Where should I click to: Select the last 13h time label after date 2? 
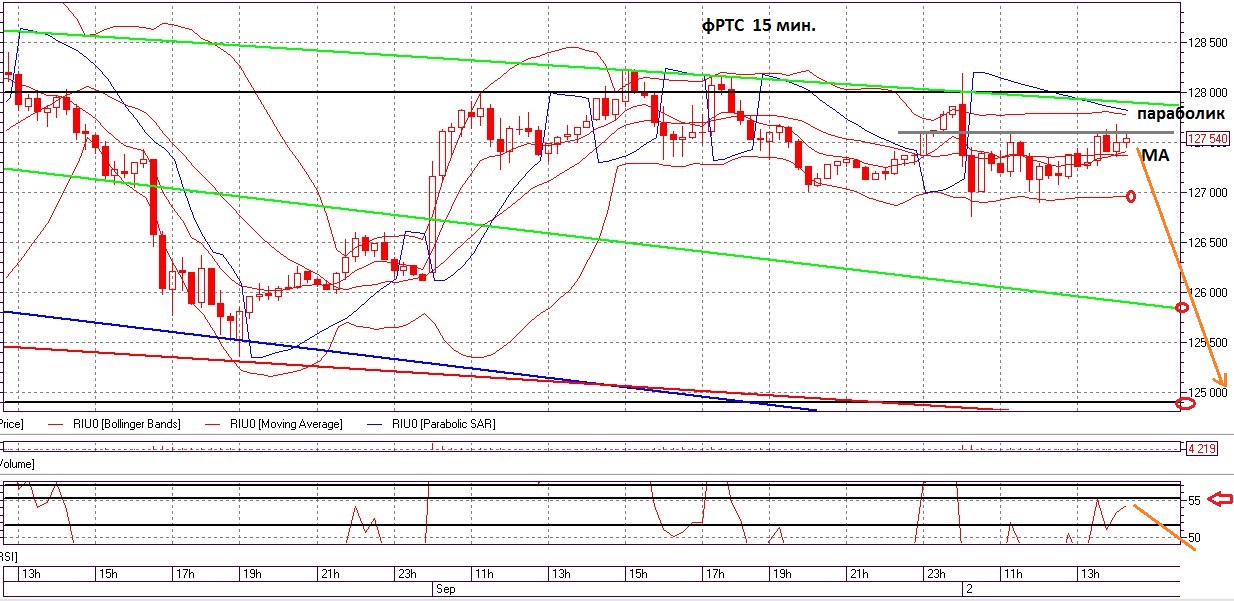1089,574
